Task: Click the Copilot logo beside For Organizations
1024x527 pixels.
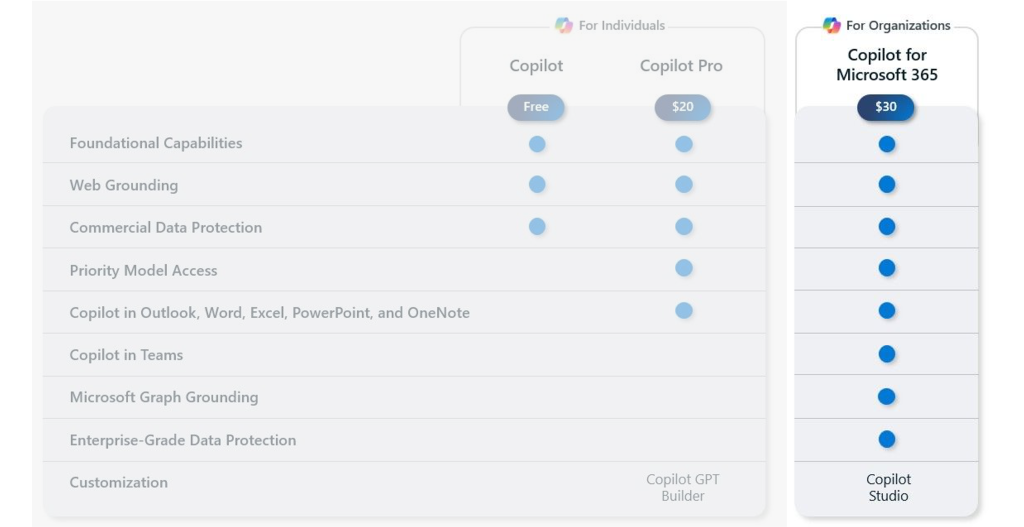Action: 831,25
